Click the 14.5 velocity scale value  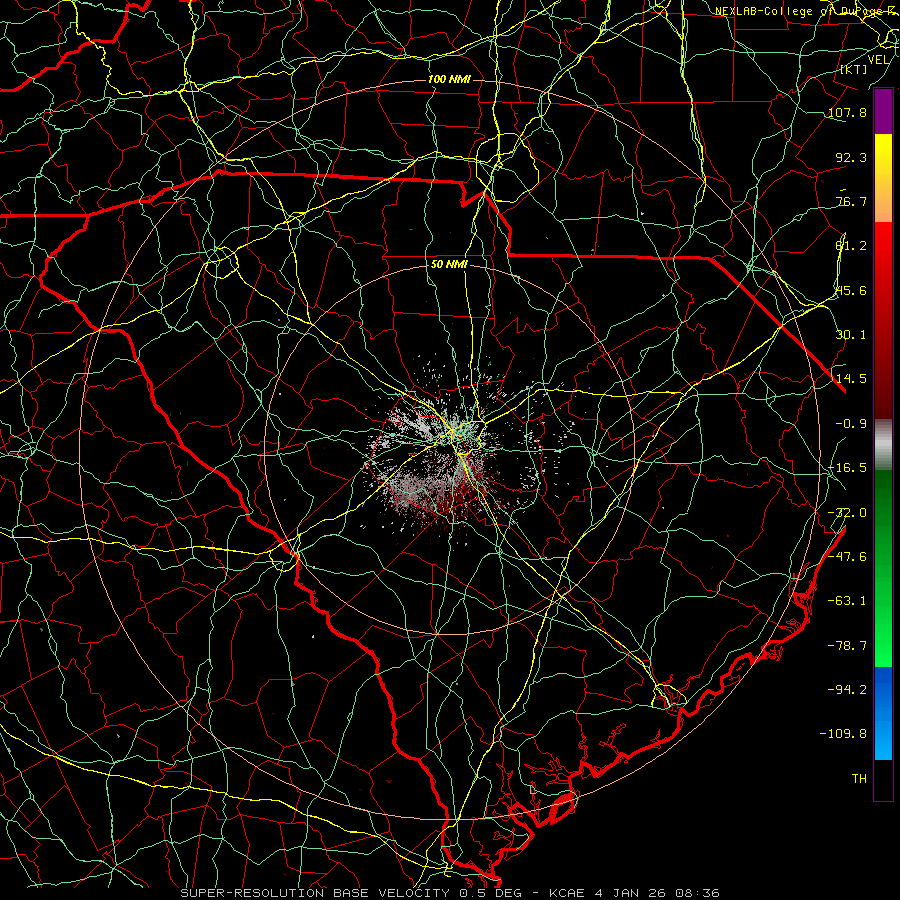click(851, 379)
